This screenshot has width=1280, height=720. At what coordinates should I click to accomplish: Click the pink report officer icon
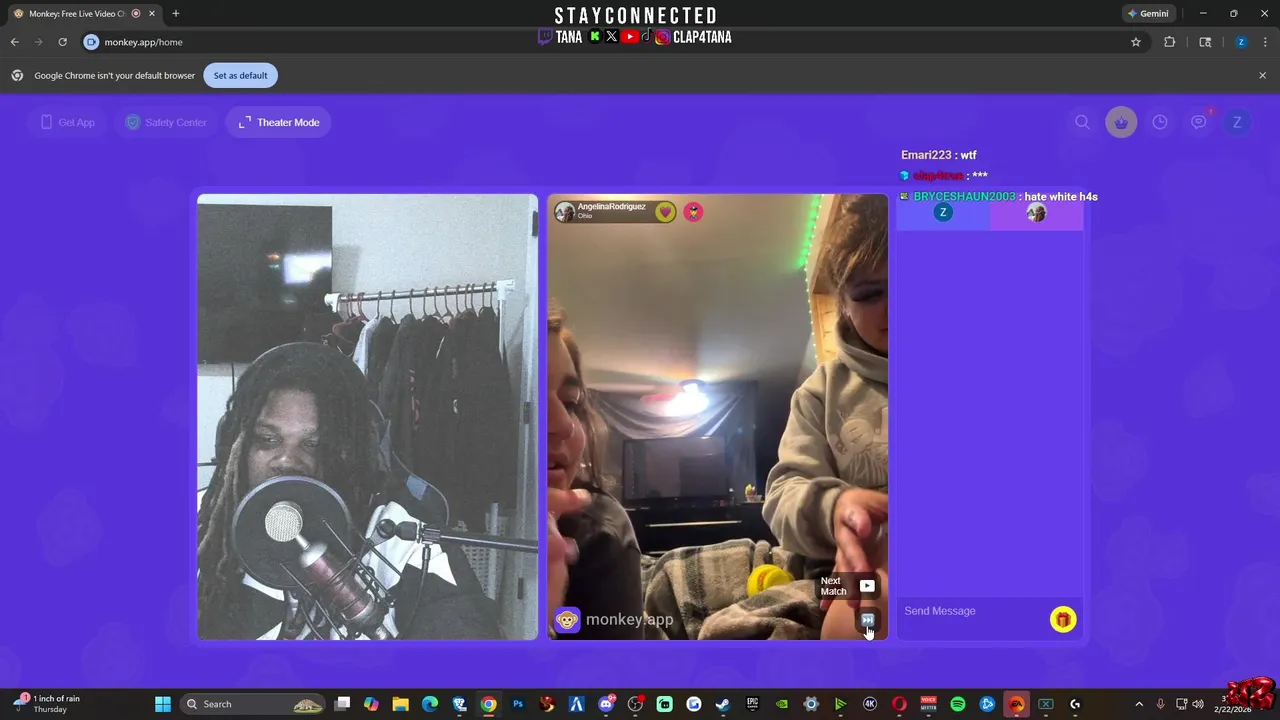tap(693, 212)
